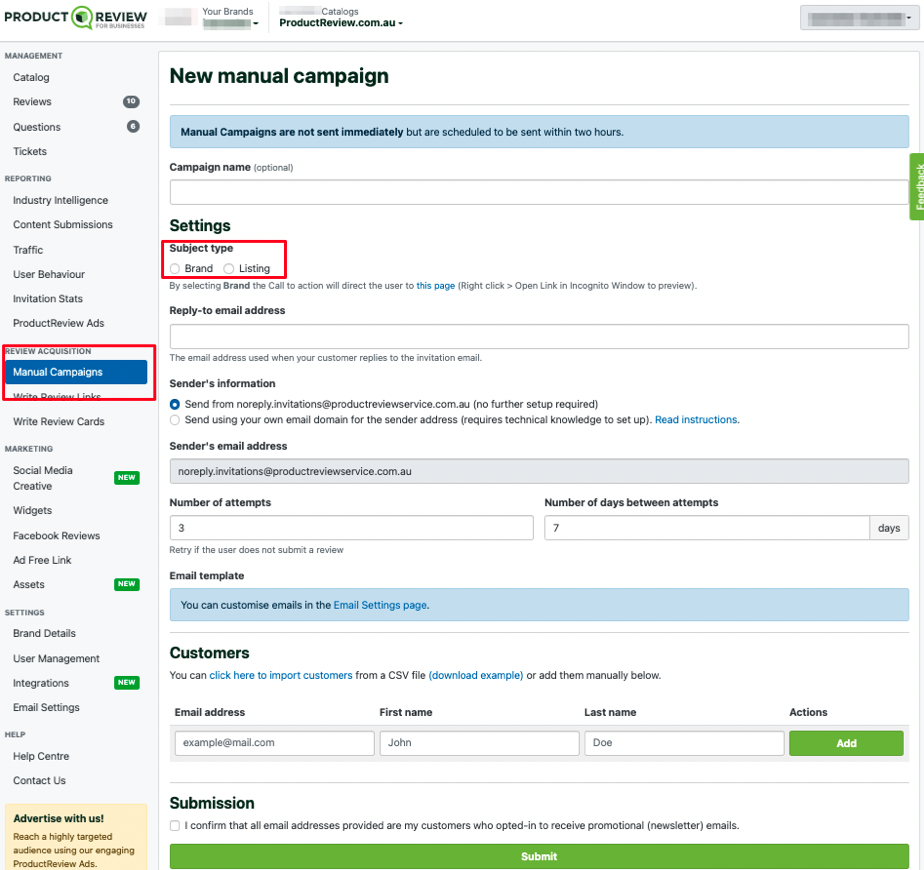Click the Number of days between attempts field
Screen dimensions: 924x870
tap(707, 528)
